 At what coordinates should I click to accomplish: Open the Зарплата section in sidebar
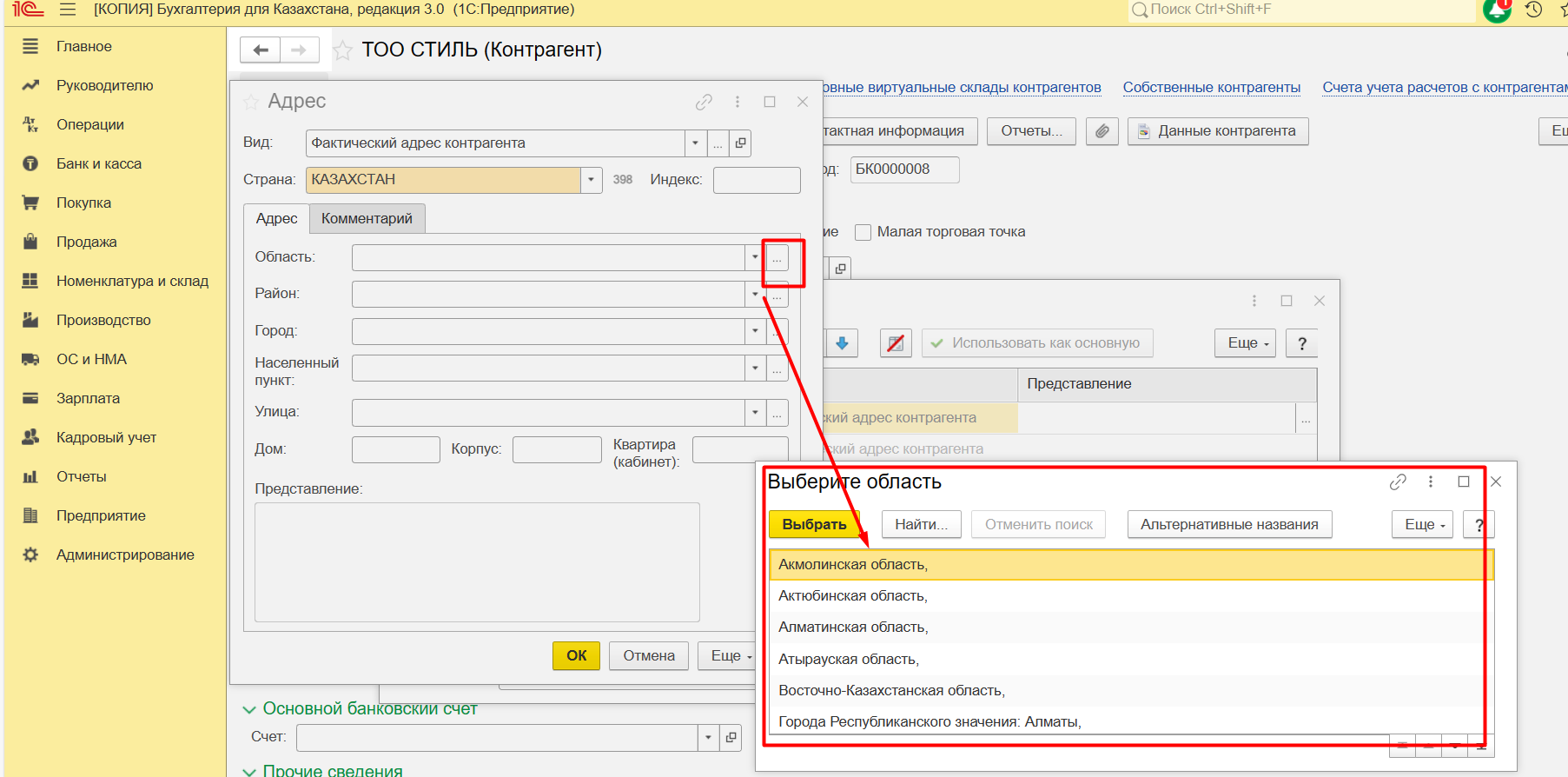coord(88,398)
